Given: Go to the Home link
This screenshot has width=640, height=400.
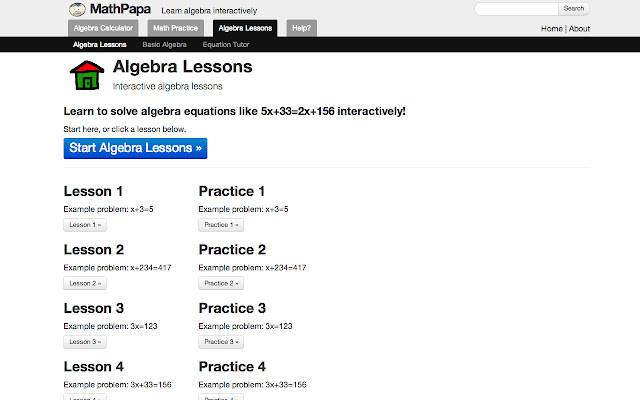Looking at the screenshot, I should [x=552, y=29].
